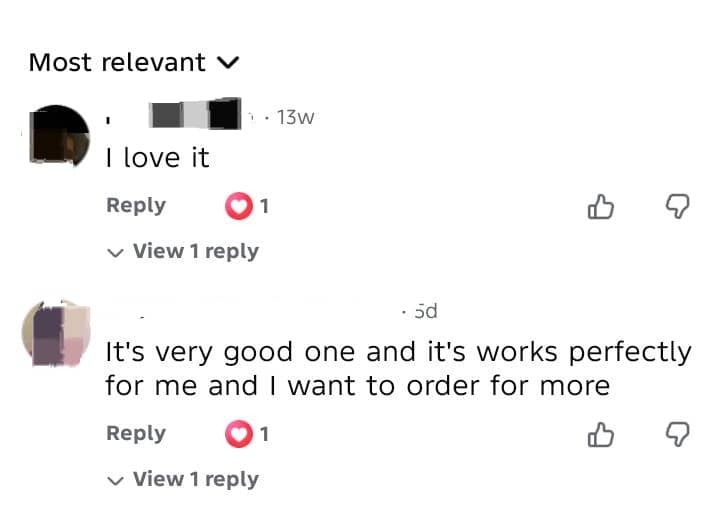Click heart reaction on "works perfectly" comment
This screenshot has width=720, height=508.
pyautogui.click(x=239, y=435)
